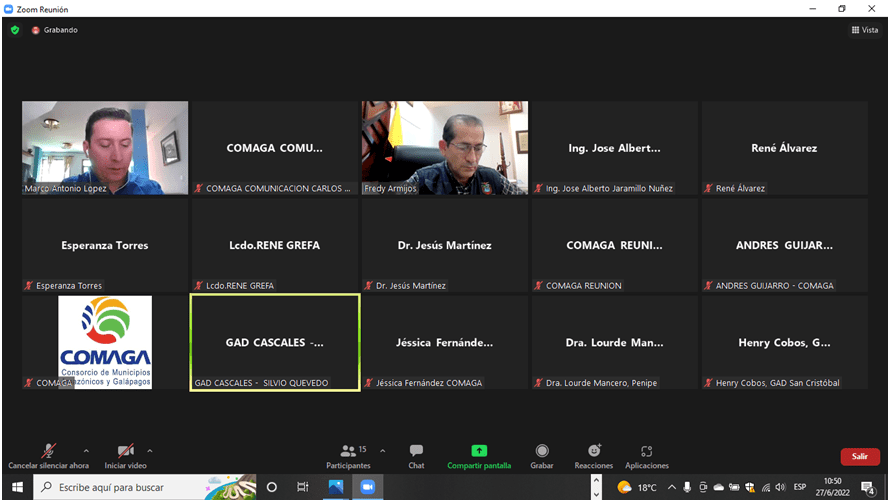Click the COMAGA REUNION name label
The width and height of the screenshot is (890, 502).
click(x=583, y=286)
